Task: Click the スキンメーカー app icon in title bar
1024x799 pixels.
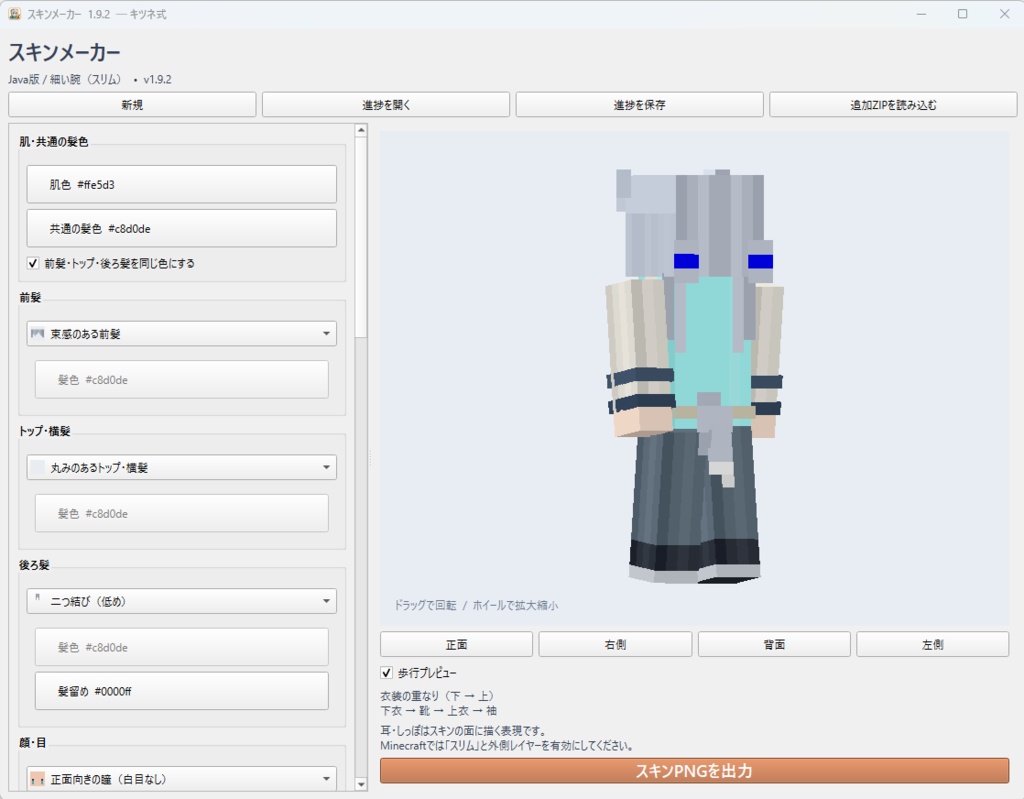Action: pos(14,14)
